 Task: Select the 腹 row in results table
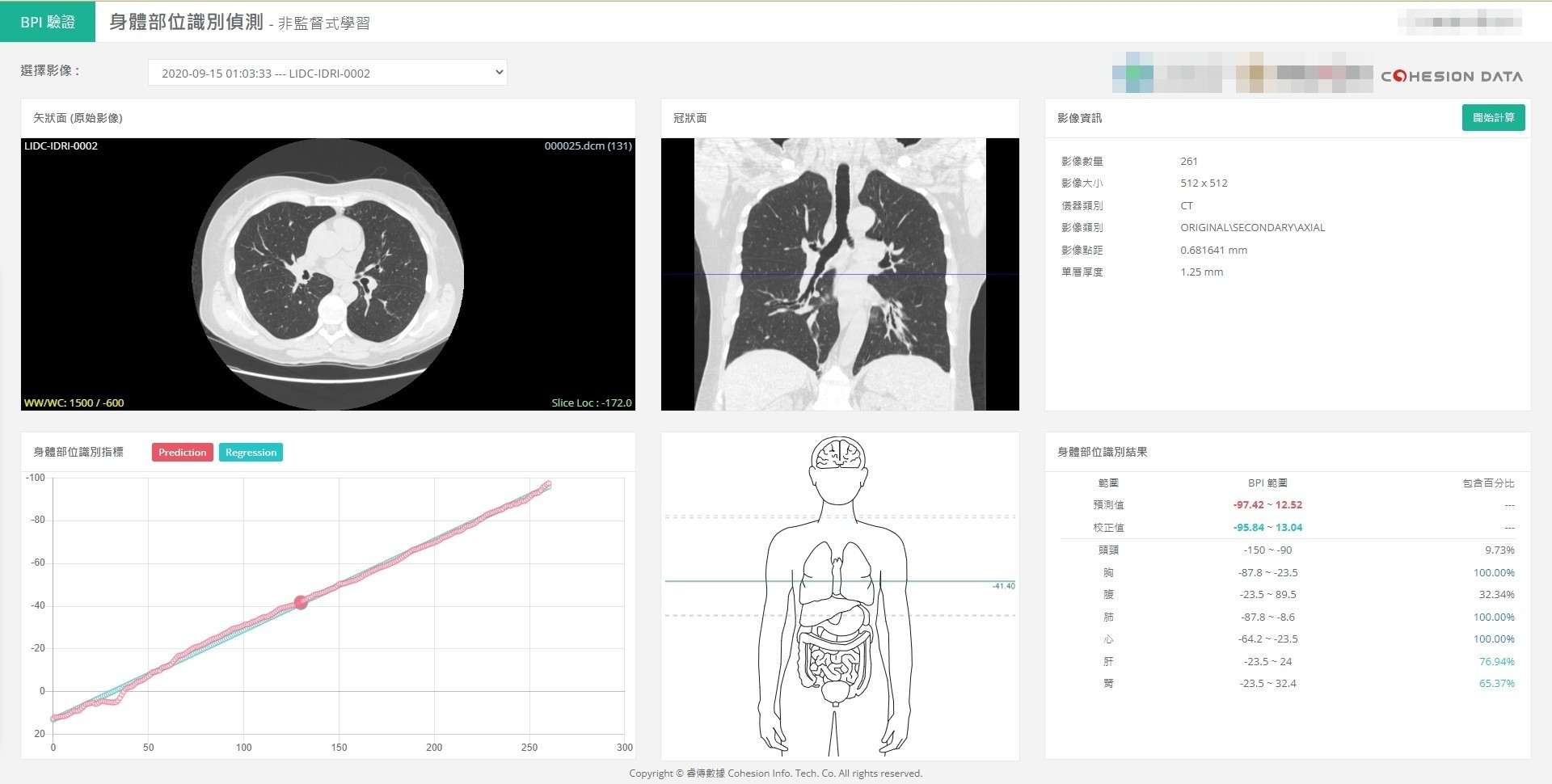tap(1288, 595)
